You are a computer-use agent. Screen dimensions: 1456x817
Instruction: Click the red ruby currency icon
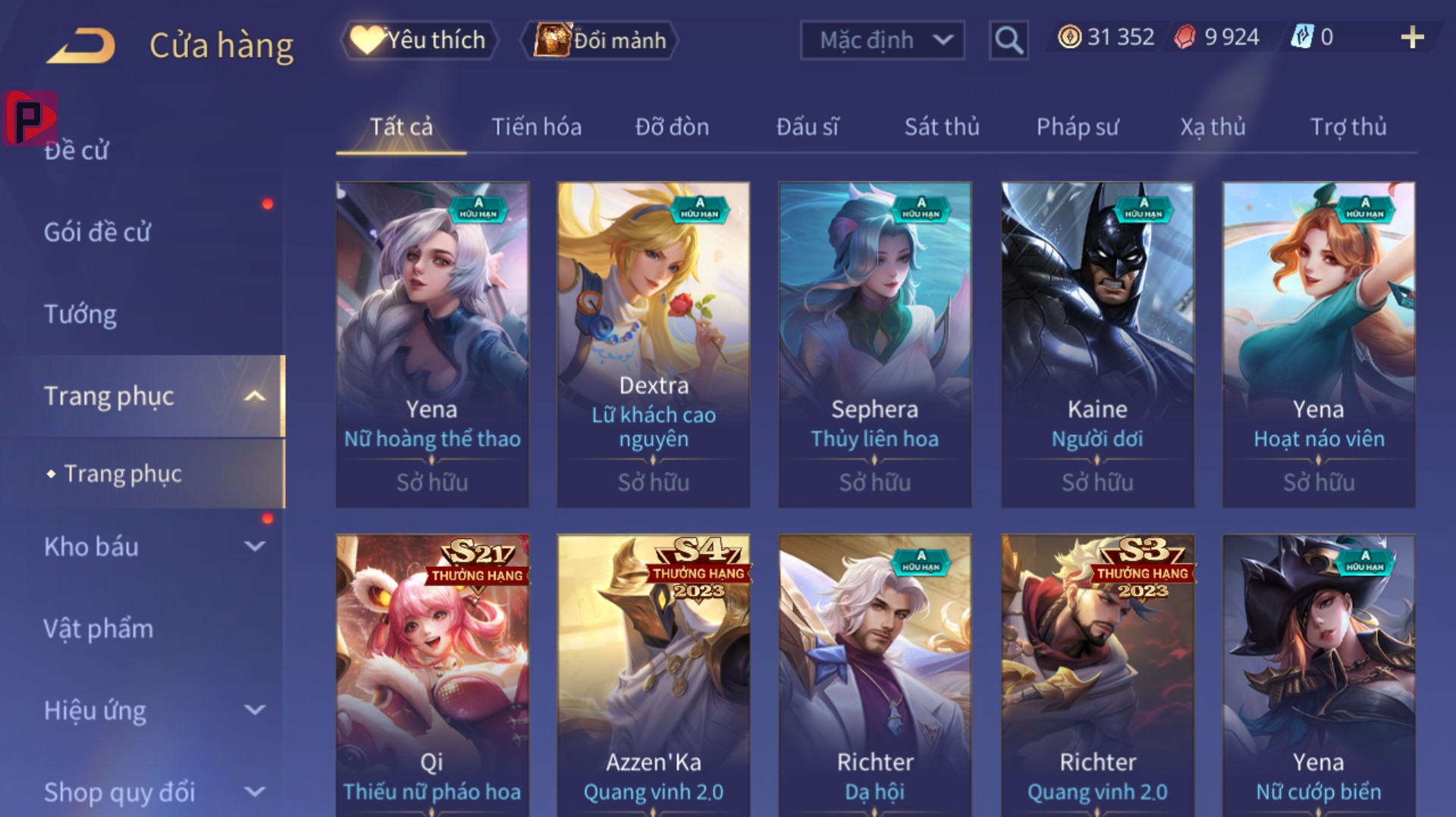point(1185,36)
